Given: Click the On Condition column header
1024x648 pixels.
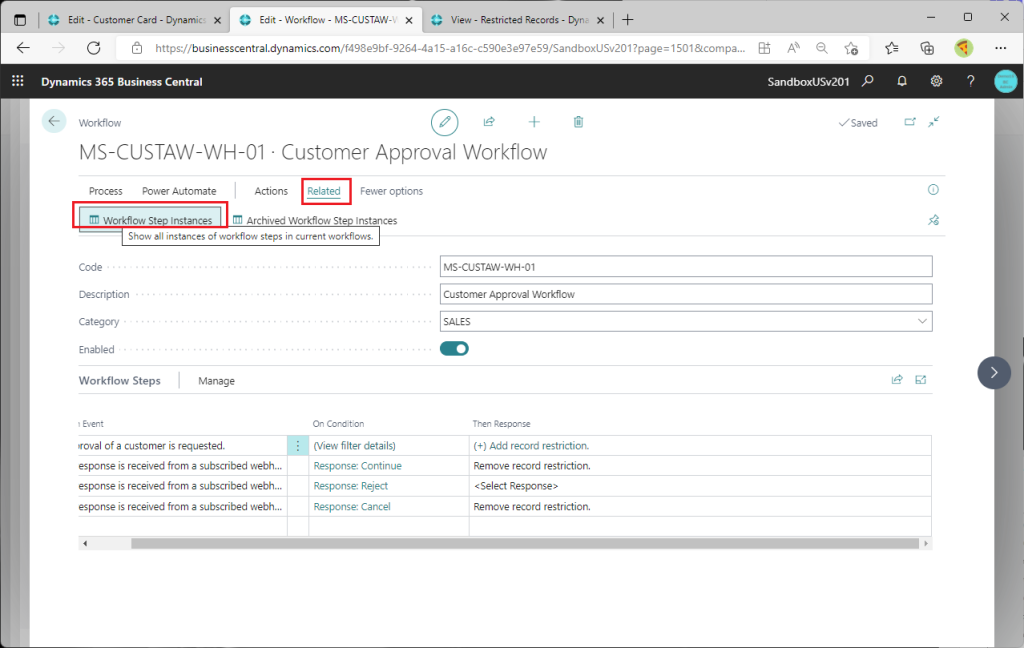Looking at the screenshot, I should 338,423.
